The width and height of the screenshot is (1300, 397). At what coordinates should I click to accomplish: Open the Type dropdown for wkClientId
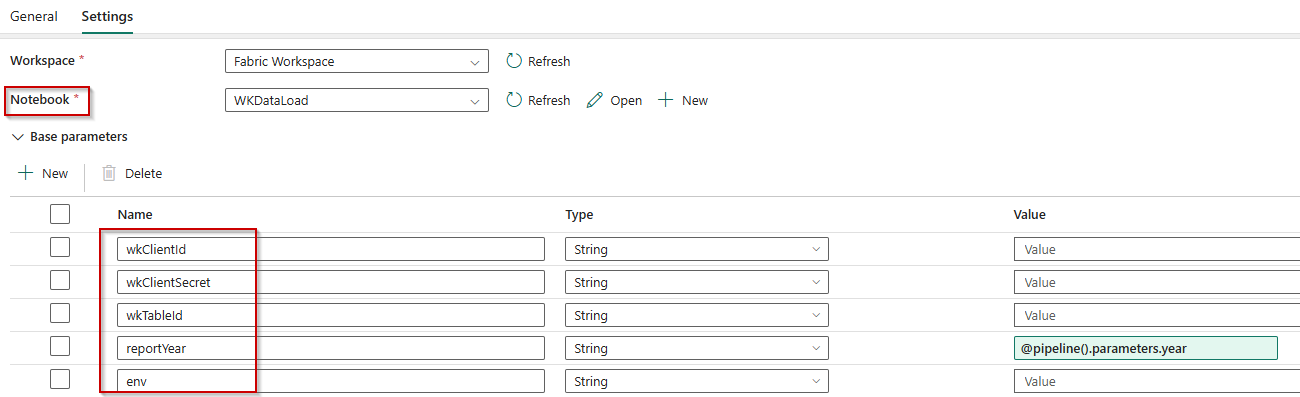pos(697,249)
